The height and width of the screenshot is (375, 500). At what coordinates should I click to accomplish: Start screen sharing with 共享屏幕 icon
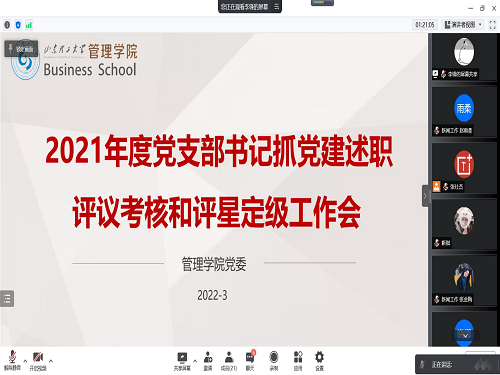[182, 361]
